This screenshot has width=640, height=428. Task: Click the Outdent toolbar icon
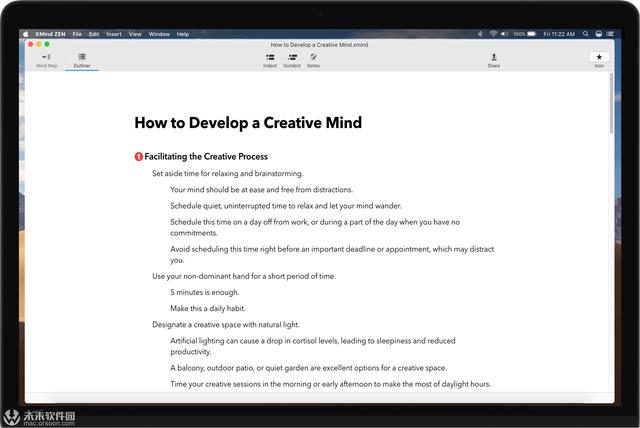292,60
